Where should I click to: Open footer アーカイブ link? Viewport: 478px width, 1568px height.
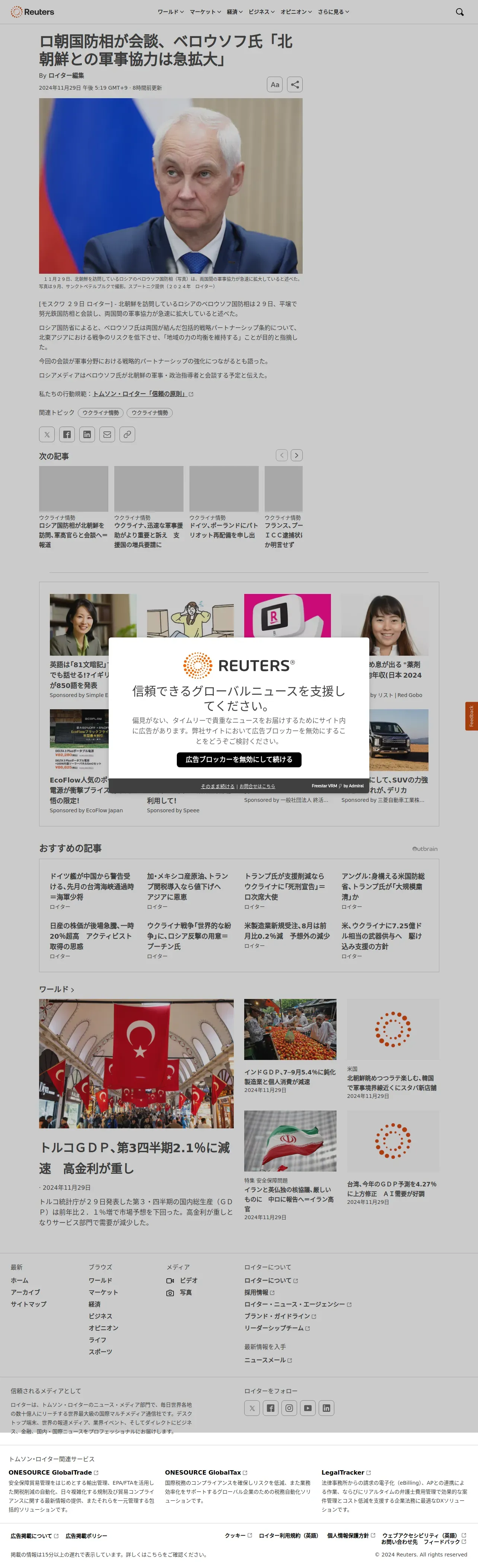[x=26, y=1292]
